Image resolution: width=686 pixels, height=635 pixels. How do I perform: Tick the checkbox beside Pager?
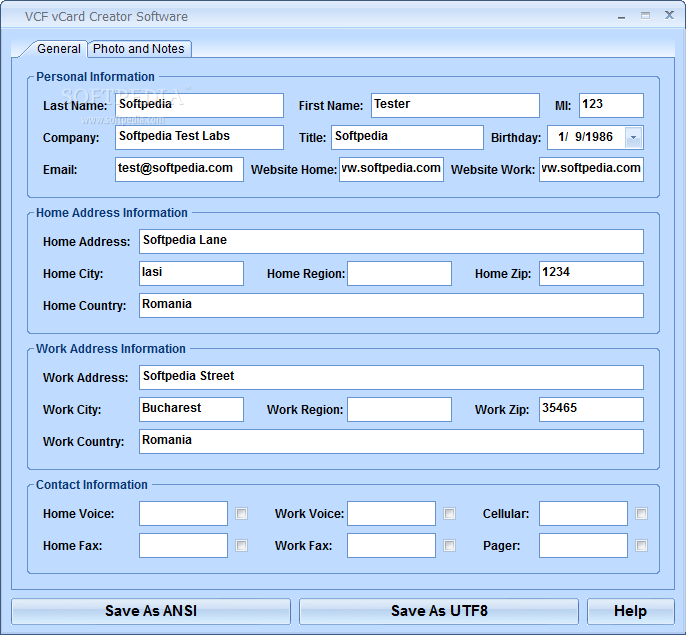pos(641,545)
